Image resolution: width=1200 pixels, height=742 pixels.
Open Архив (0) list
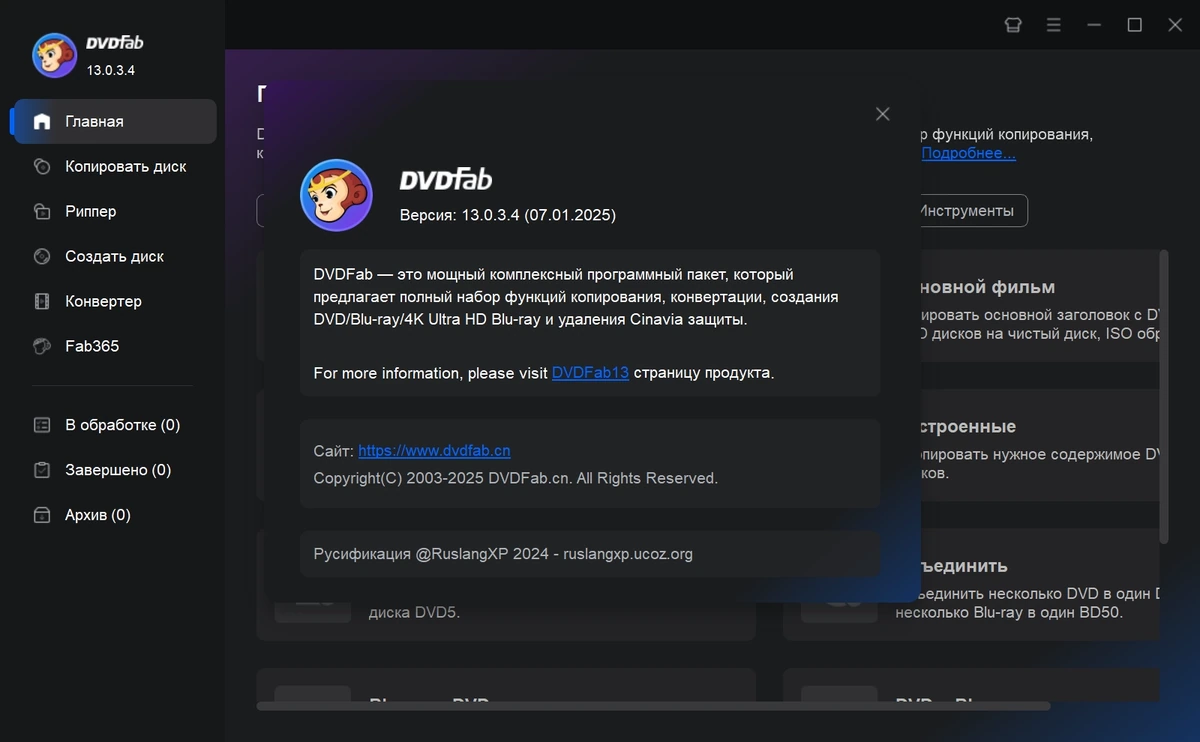point(113,515)
